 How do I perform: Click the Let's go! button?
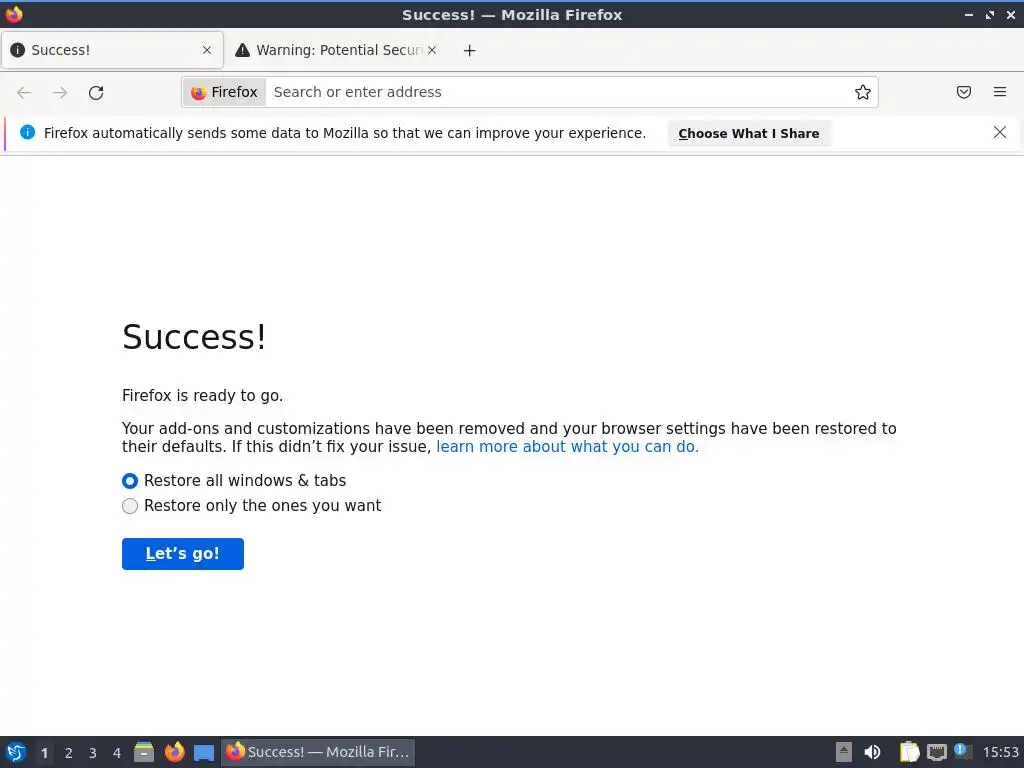coord(183,554)
